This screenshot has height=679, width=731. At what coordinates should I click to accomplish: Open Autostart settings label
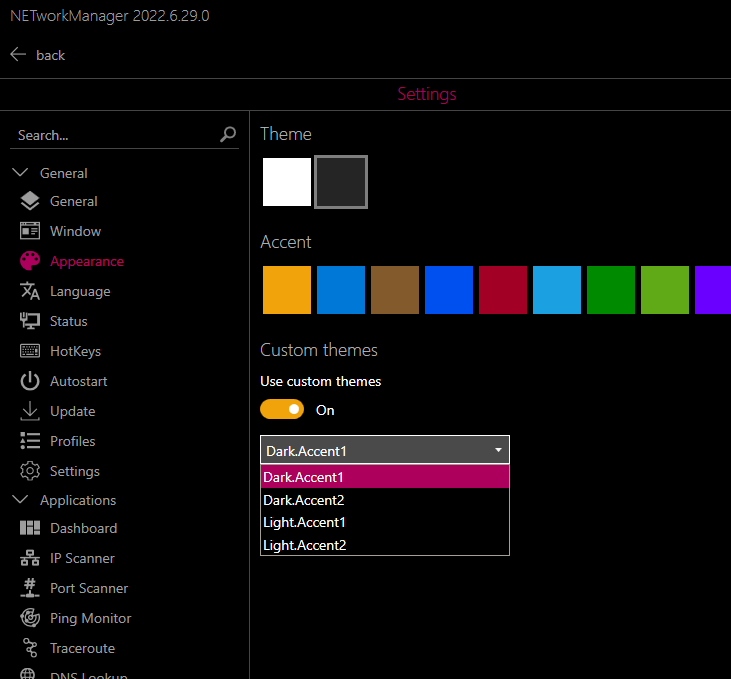[x=79, y=381]
